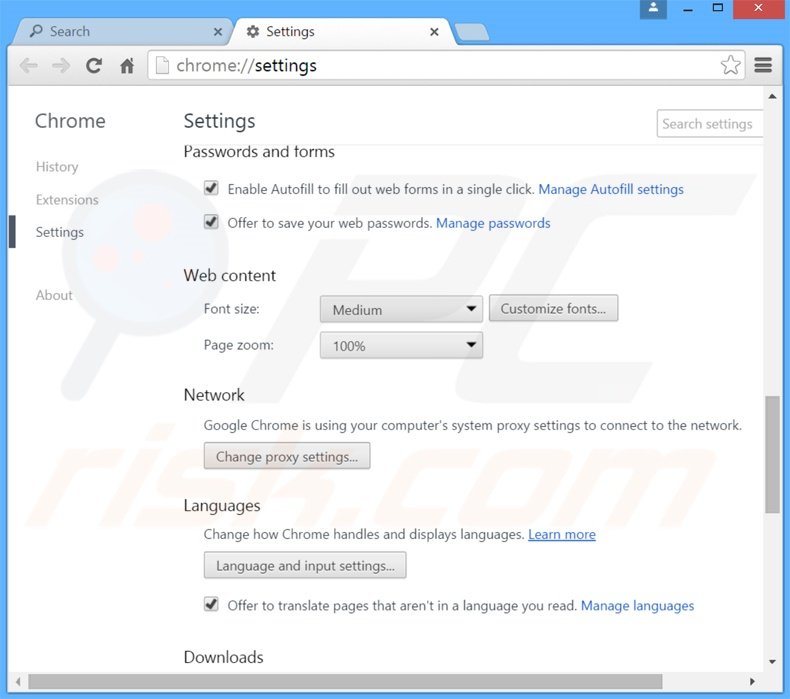Reload the page with refresh icon

pos(94,66)
